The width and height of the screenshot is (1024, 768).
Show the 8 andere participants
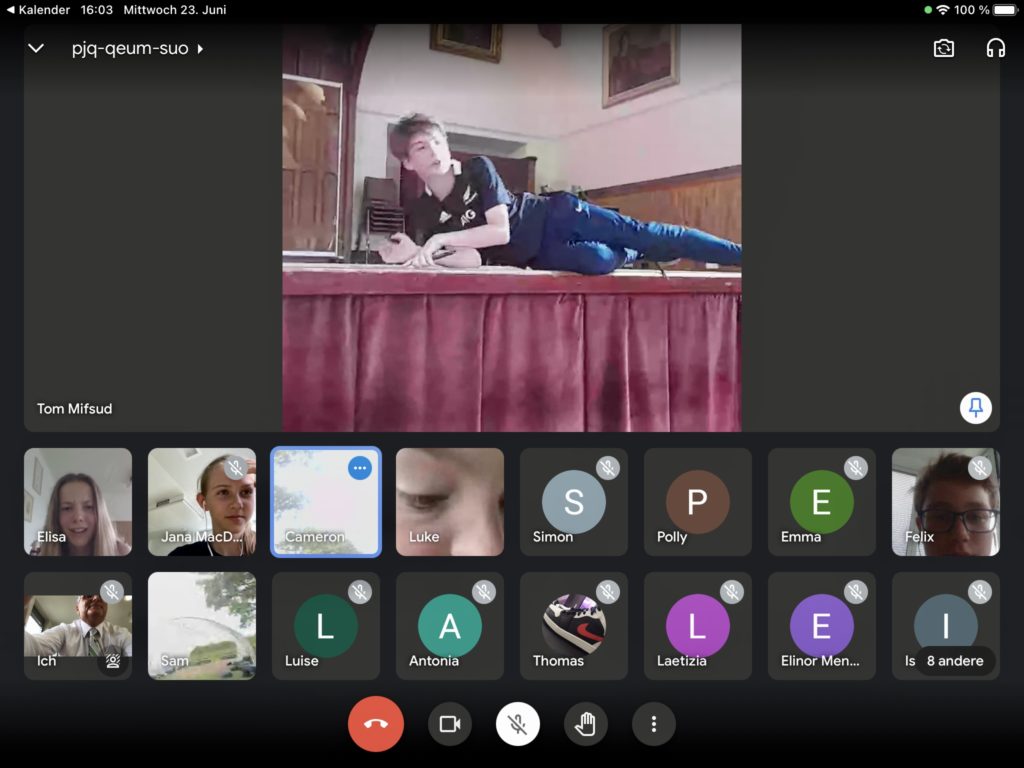pos(954,661)
